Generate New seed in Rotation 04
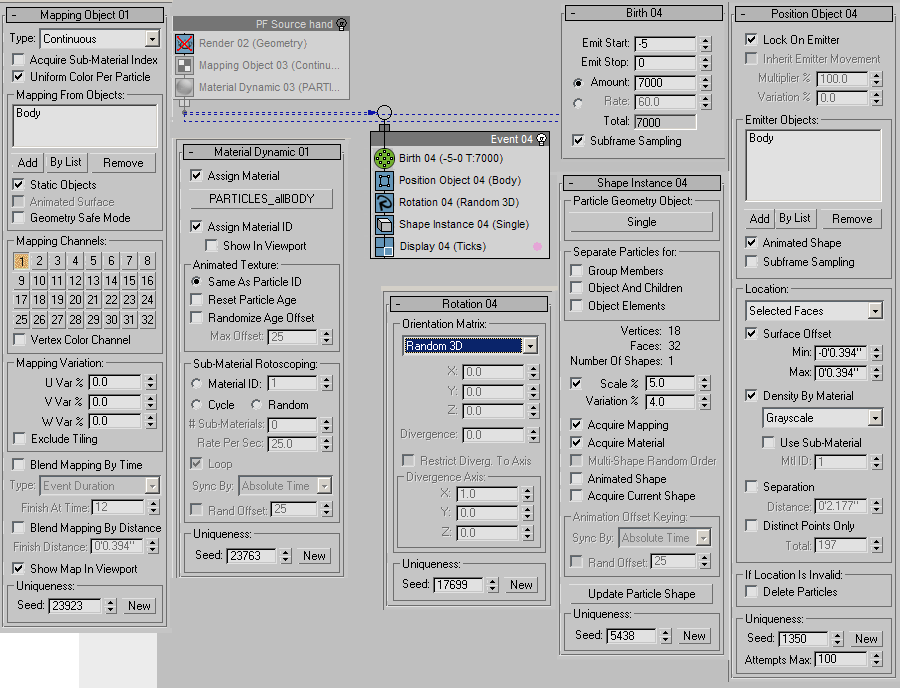The width and height of the screenshot is (900, 688). click(521, 585)
